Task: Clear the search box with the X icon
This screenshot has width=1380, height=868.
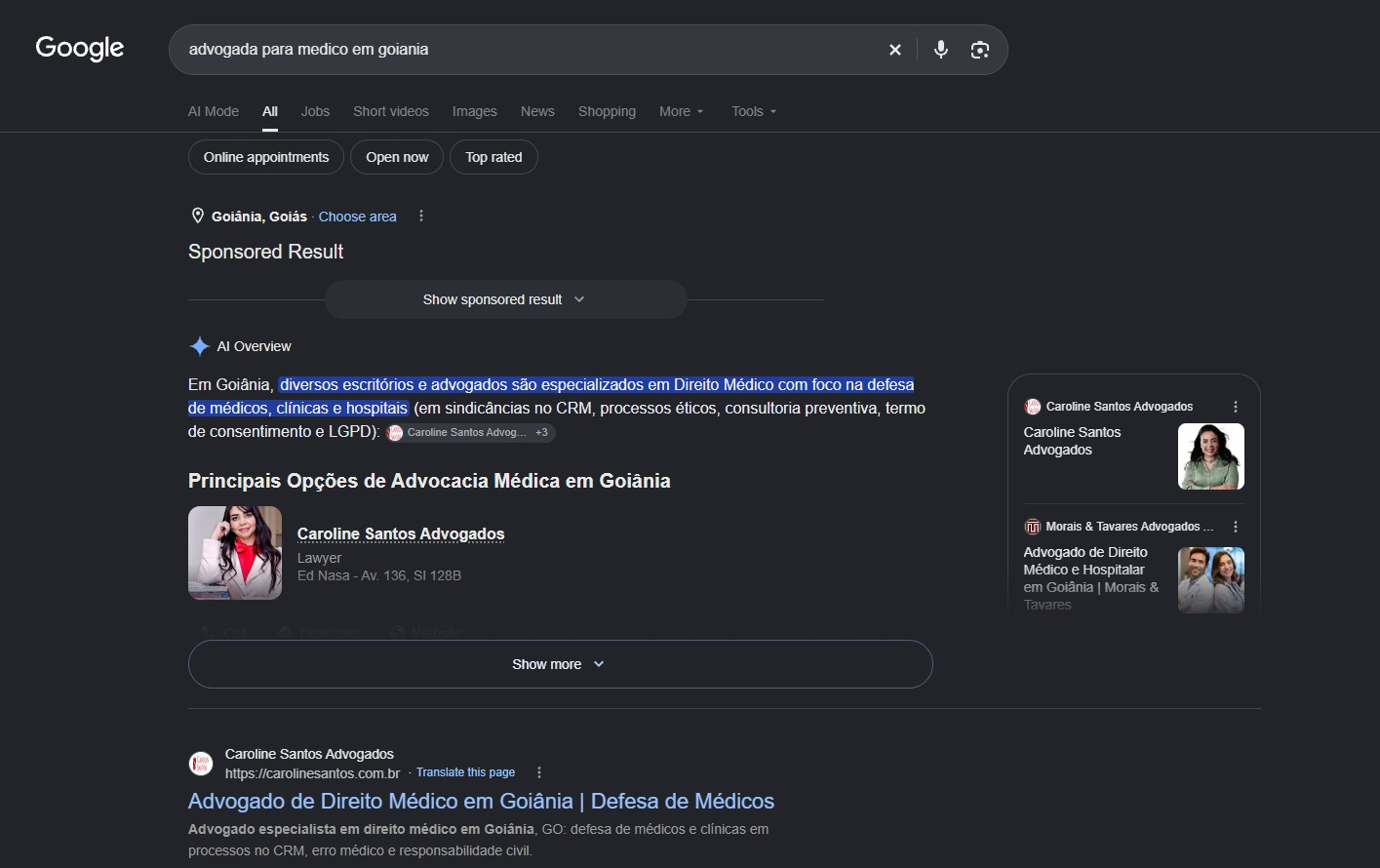Action: pyautogui.click(x=895, y=50)
